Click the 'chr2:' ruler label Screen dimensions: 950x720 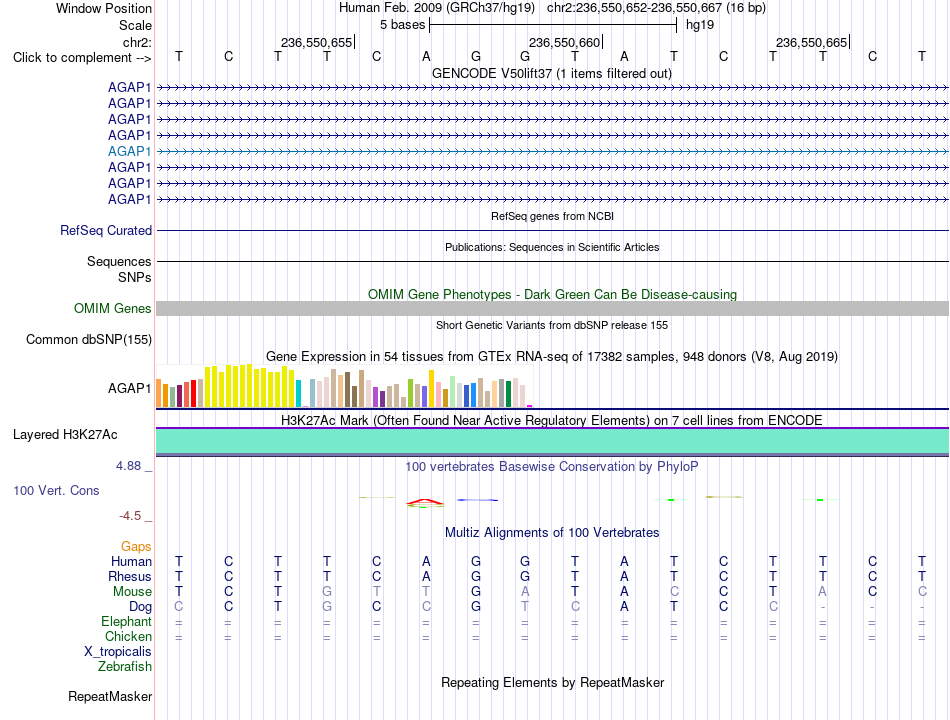137,42
